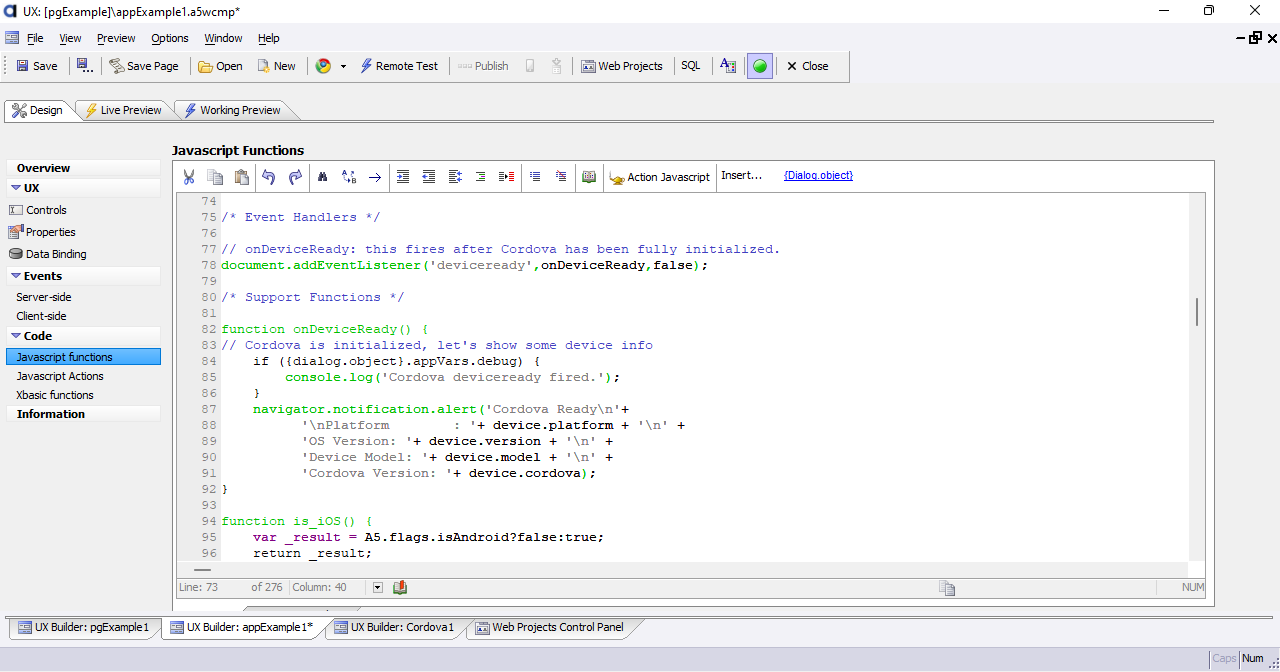Image resolution: width=1280 pixels, height=672 pixels.
Task: Switch to the Live Preview tab
Action: (x=122, y=110)
